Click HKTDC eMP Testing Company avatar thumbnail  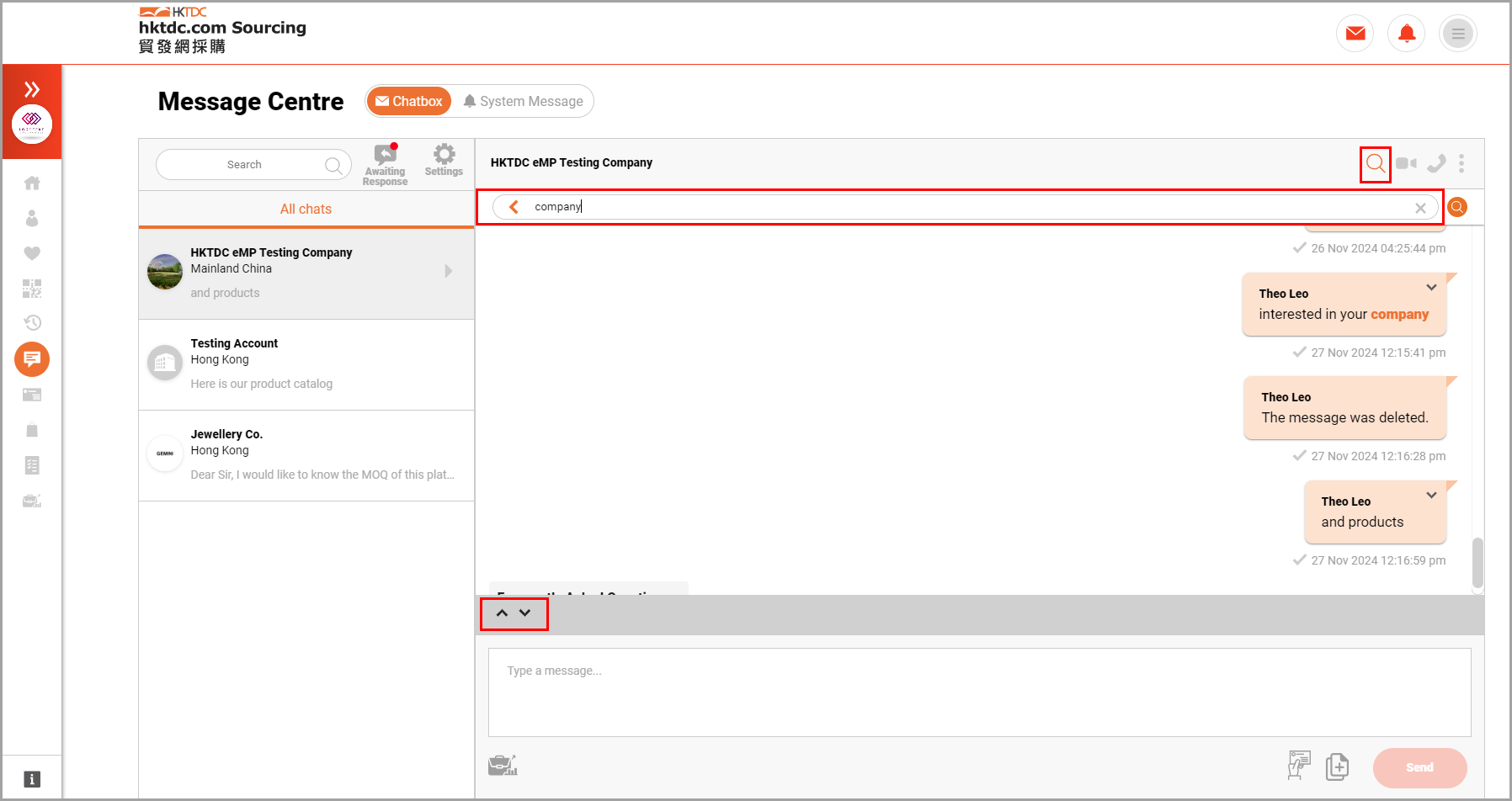165,272
